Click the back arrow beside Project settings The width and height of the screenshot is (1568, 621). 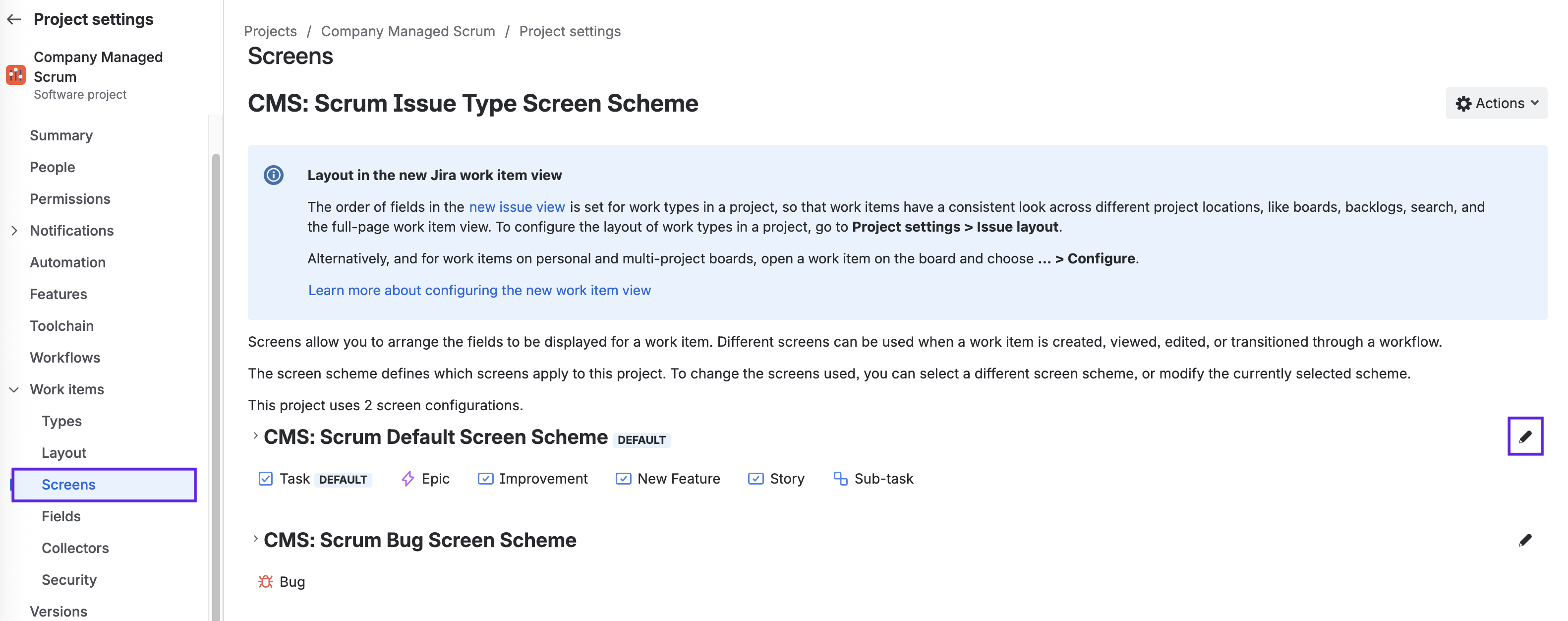pos(14,19)
